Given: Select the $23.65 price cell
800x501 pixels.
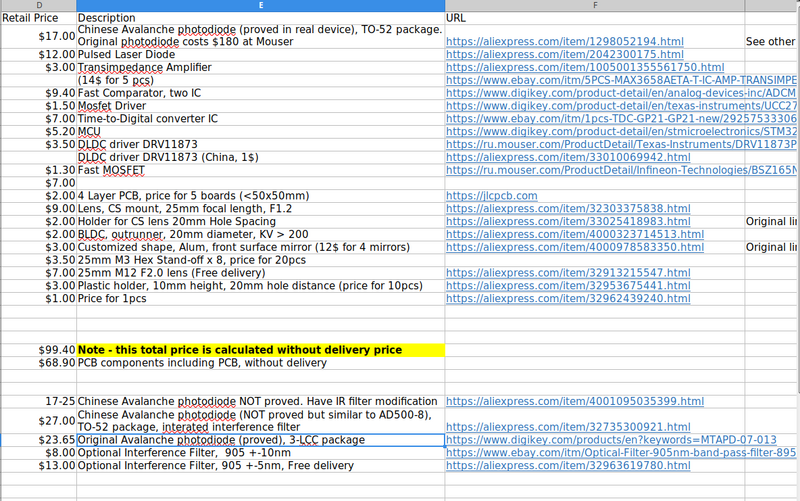Looking at the screenshot, I should 39,440.
